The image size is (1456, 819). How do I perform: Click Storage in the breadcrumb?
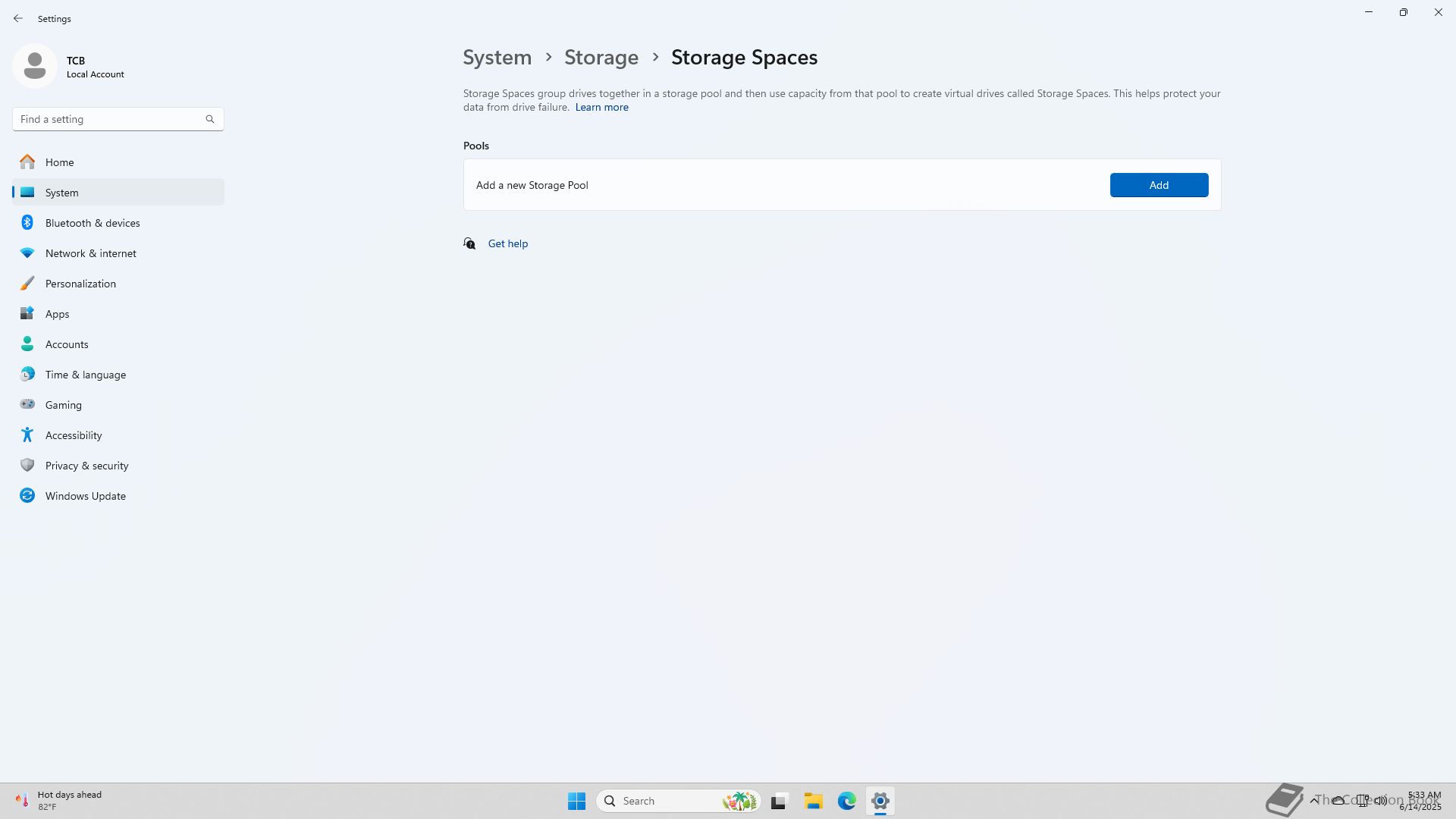pos(601,58)
